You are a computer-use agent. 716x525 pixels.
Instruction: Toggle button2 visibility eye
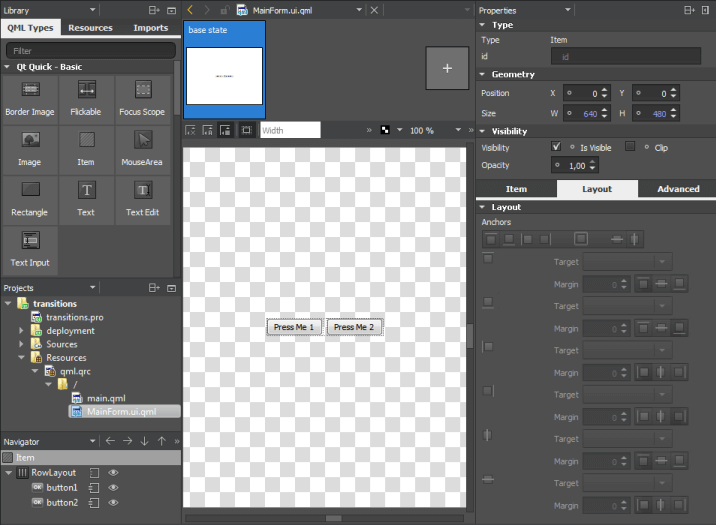[113, 503]
